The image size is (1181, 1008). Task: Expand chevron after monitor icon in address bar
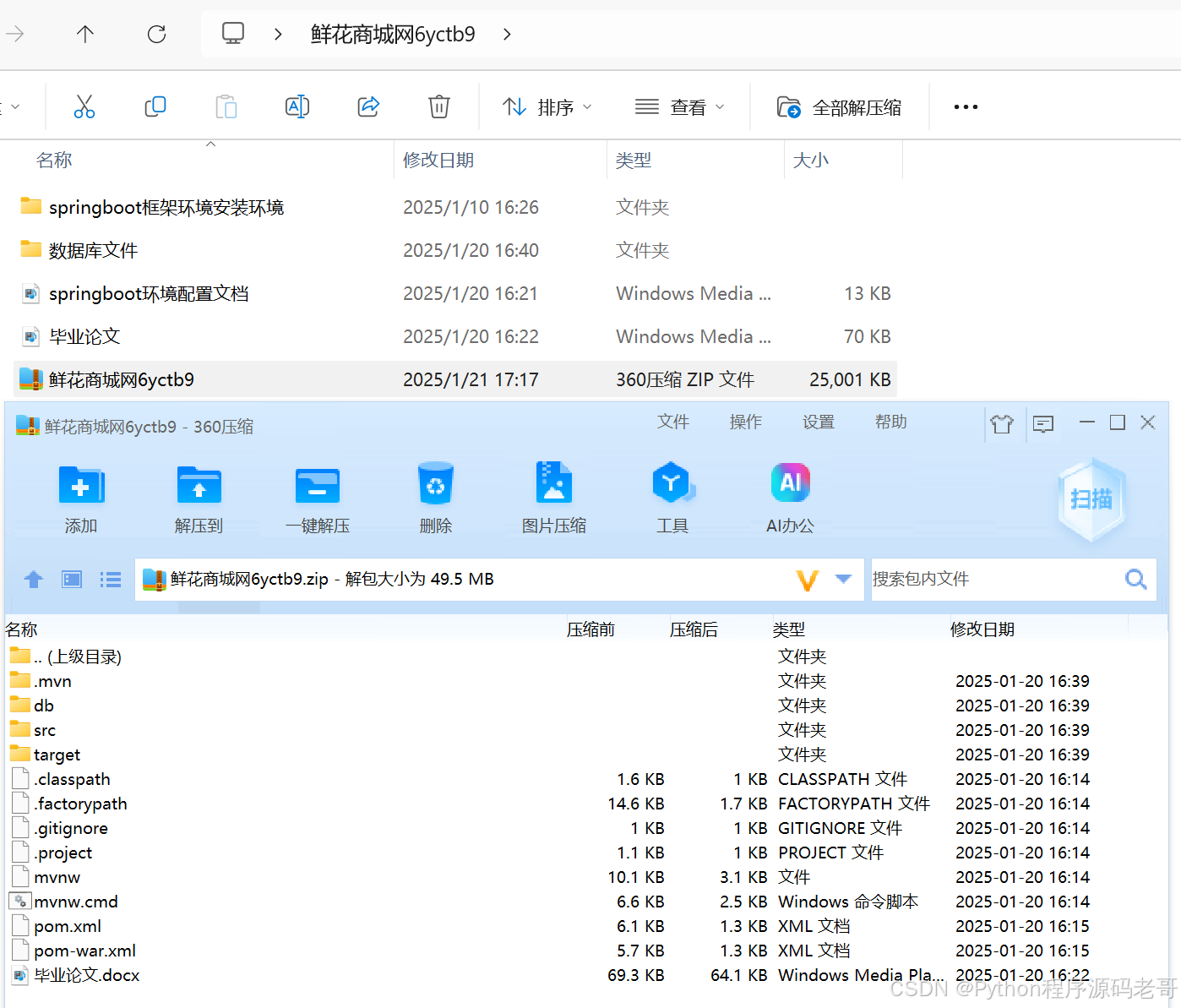pyautogui.click(x=278, y=34)
